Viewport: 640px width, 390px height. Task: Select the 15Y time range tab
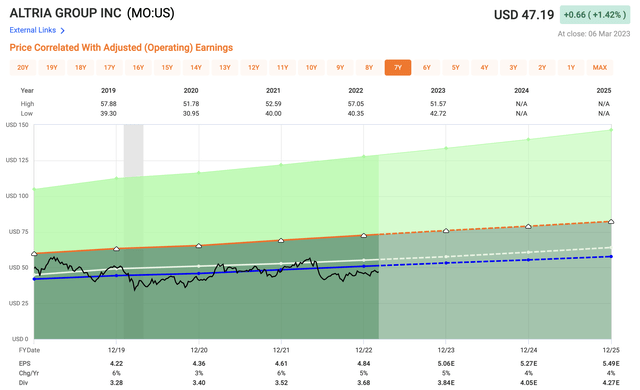coord(167,67)
